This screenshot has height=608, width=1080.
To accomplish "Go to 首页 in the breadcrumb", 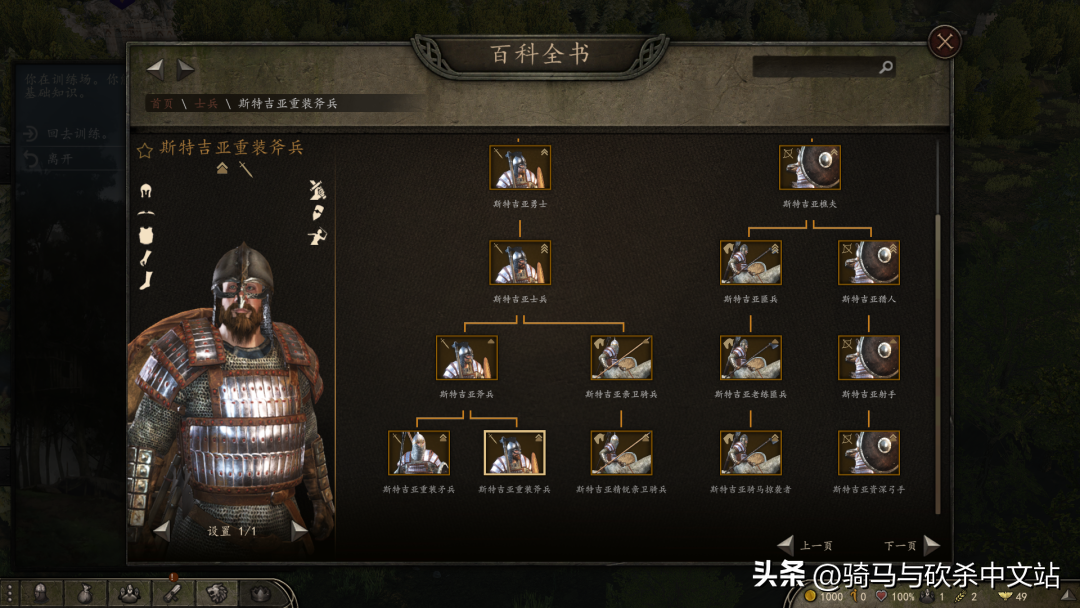I will 162,103.
